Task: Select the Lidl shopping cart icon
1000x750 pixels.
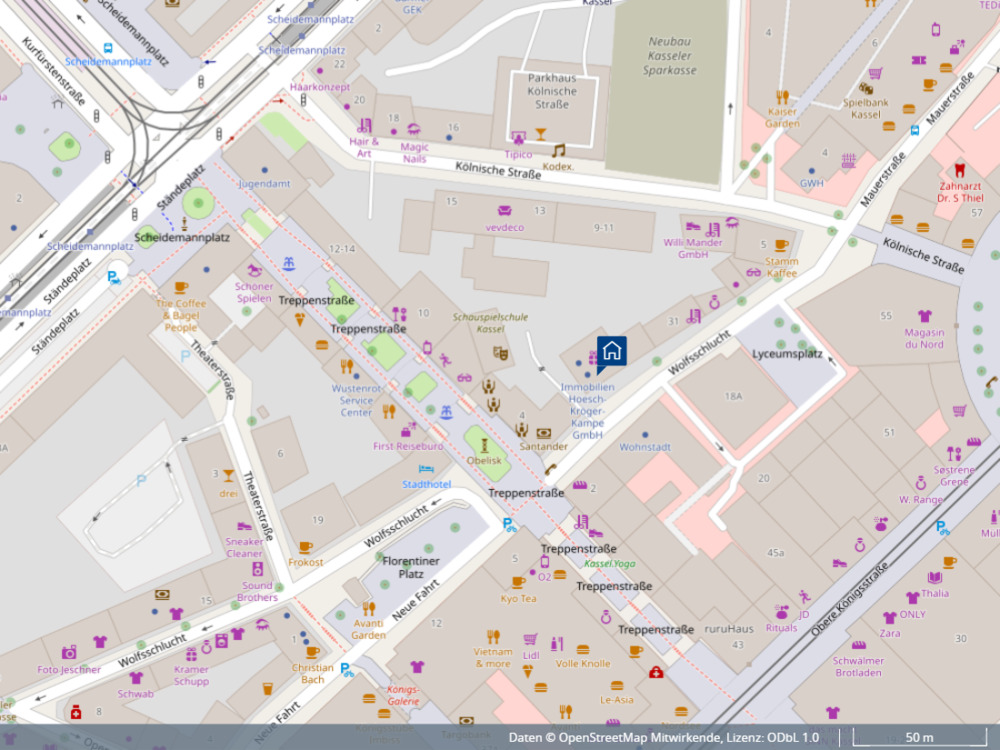Action: 530,638
